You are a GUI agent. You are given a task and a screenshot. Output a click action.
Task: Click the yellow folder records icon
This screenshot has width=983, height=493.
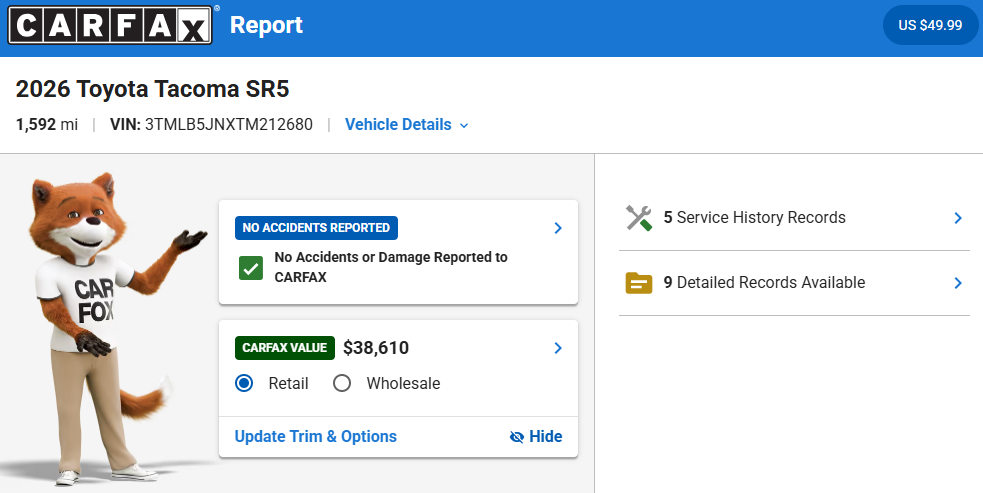tap(639, 283)
